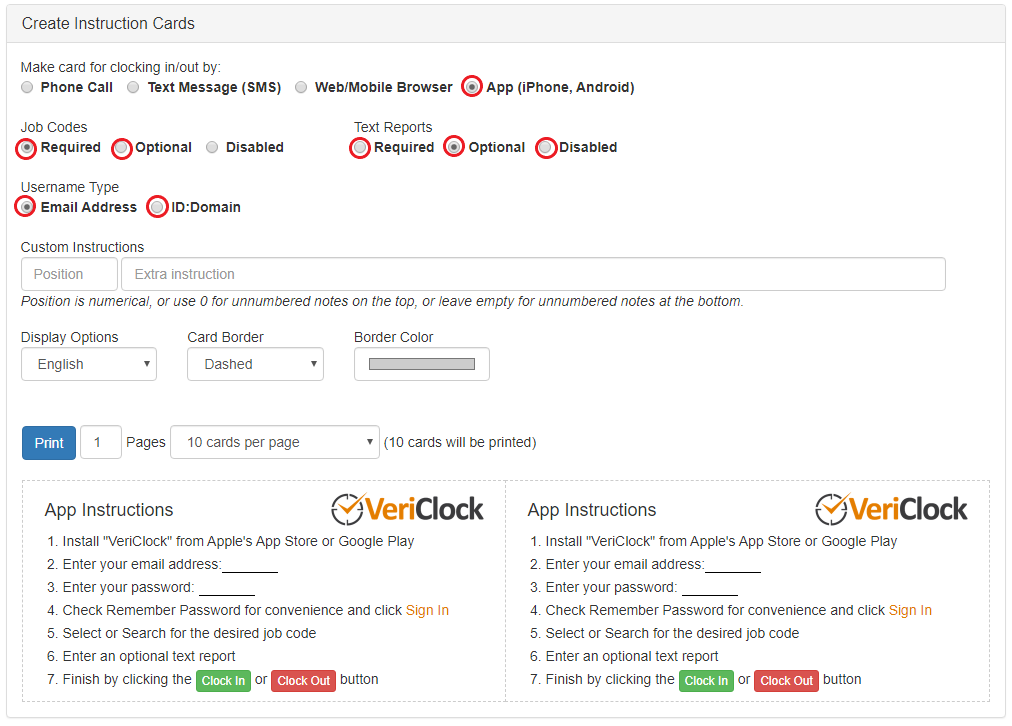
Task: Open the Display Options language dropdown
Action: tap(88, 364)
